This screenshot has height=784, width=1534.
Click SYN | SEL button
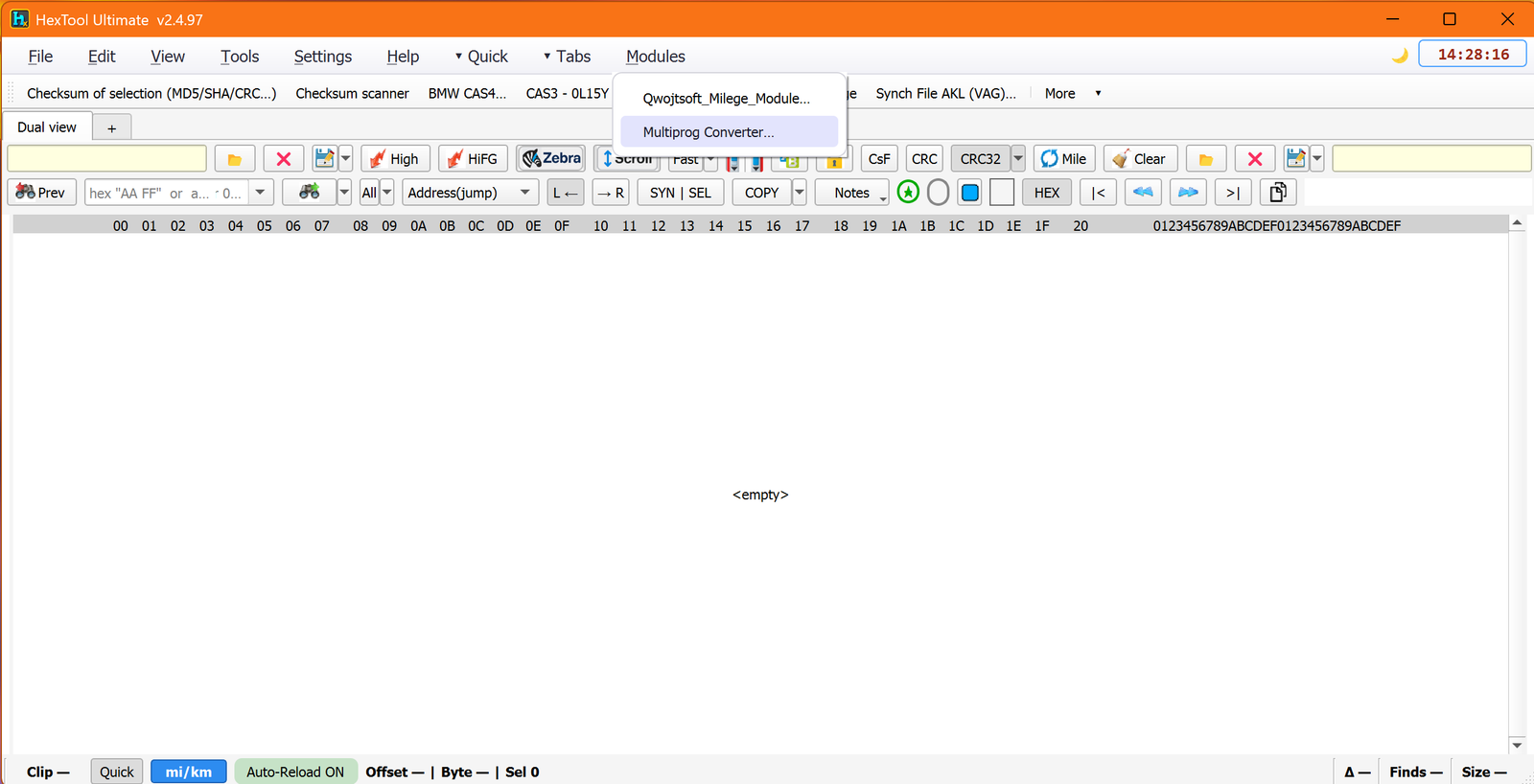point(681,193)
